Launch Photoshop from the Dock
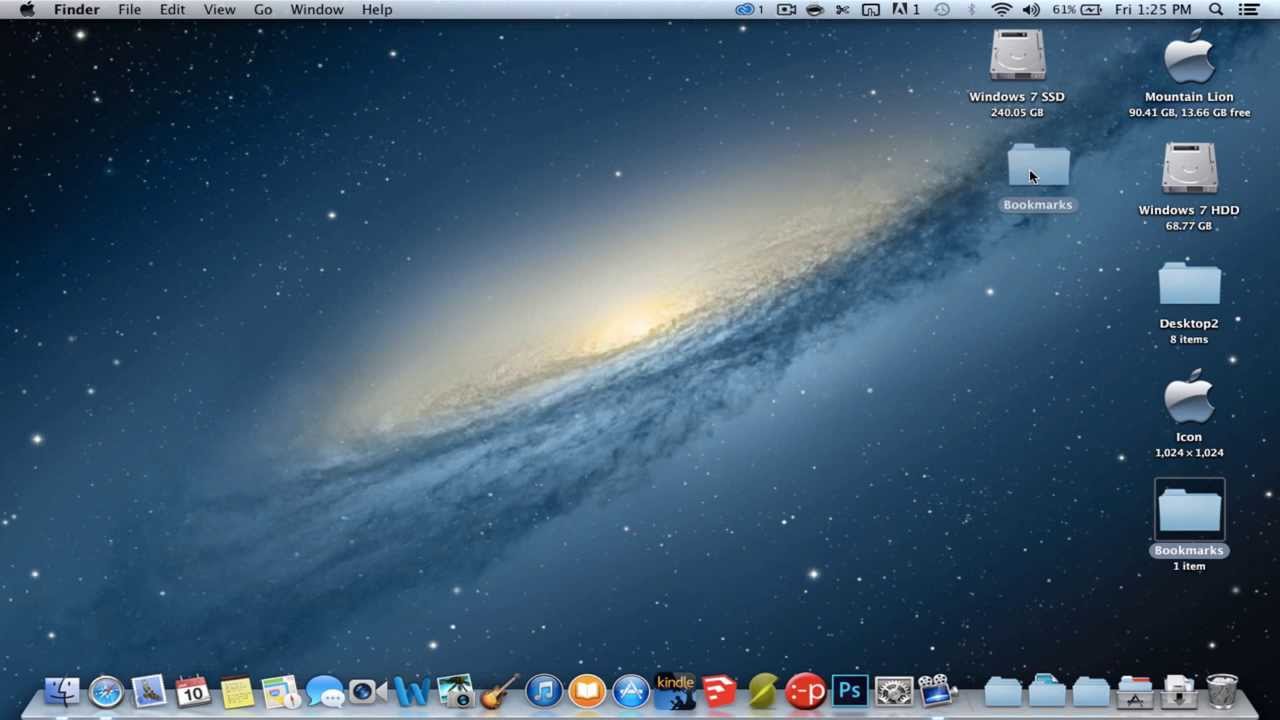The image size is (1280, 720). tap(849, 691)
